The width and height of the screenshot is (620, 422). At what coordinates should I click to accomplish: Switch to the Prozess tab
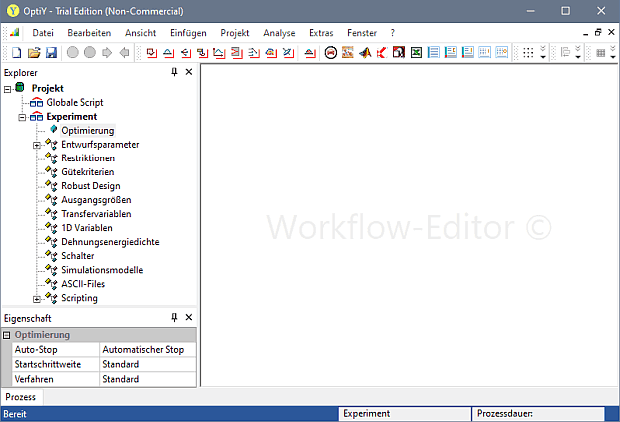[21, 397]
